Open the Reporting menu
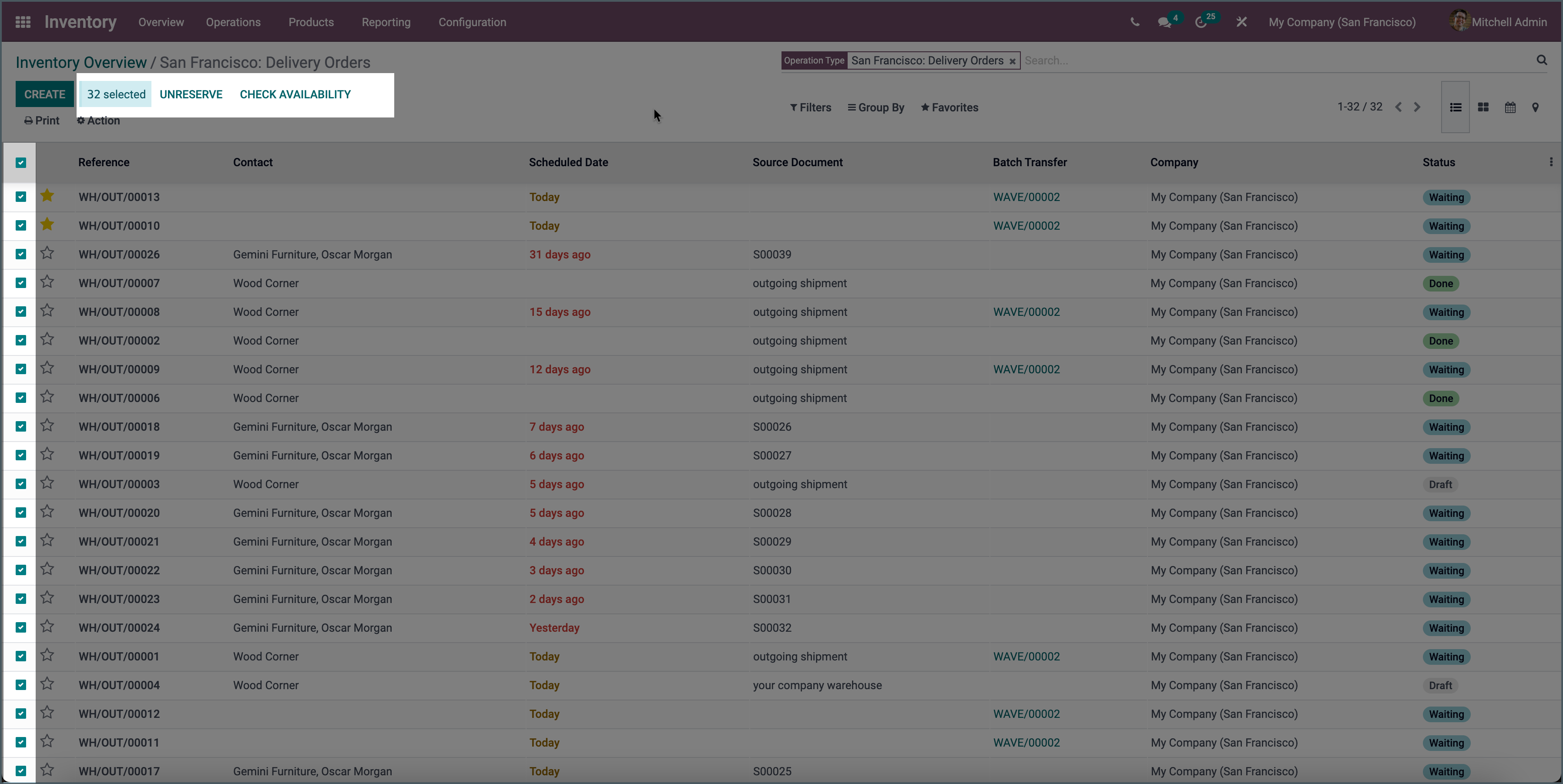The width and height of the screenshot is (1563, 784). pos(386,22)
